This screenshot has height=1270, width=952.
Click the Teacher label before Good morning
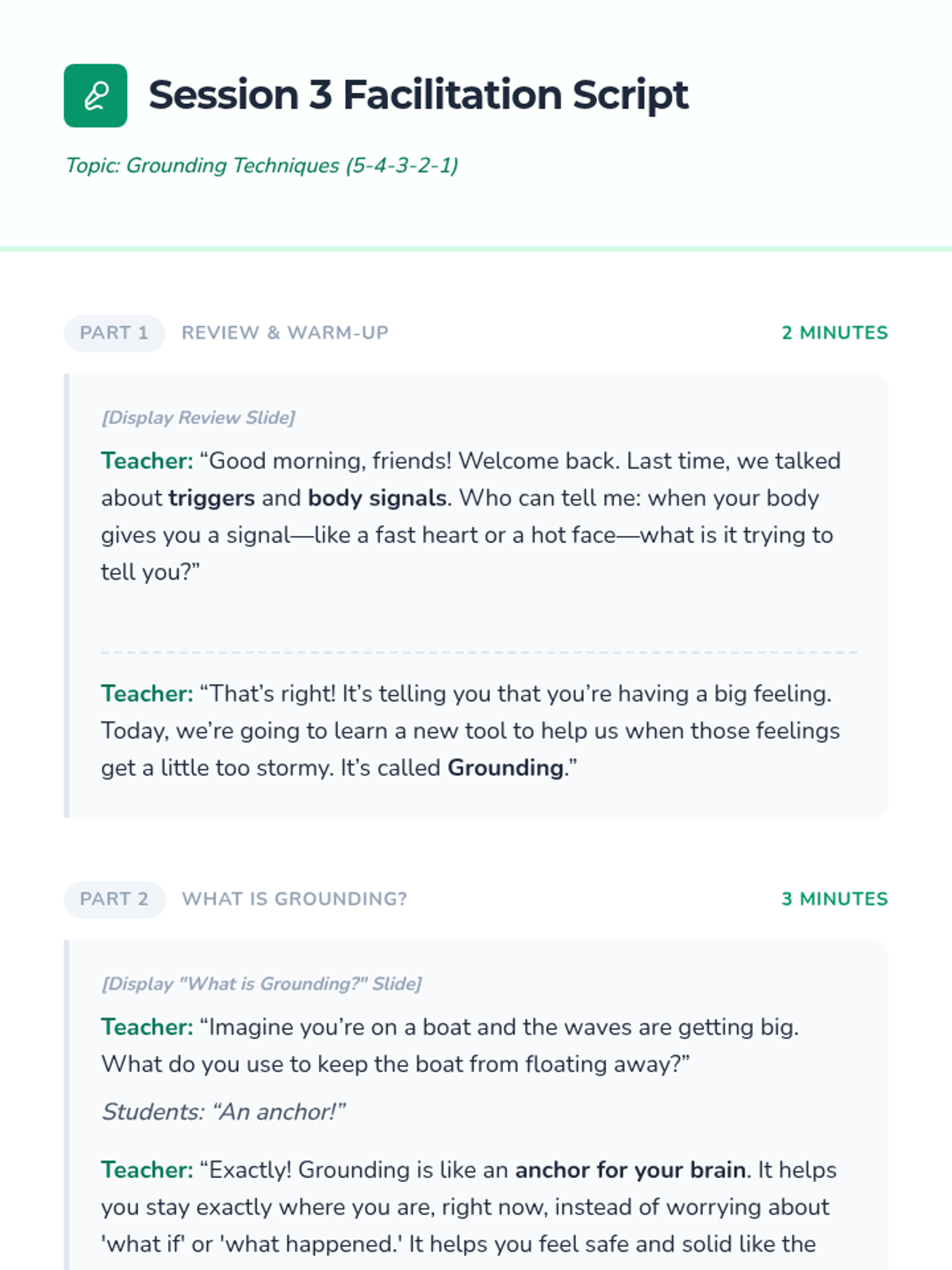(x=147, y=461)
